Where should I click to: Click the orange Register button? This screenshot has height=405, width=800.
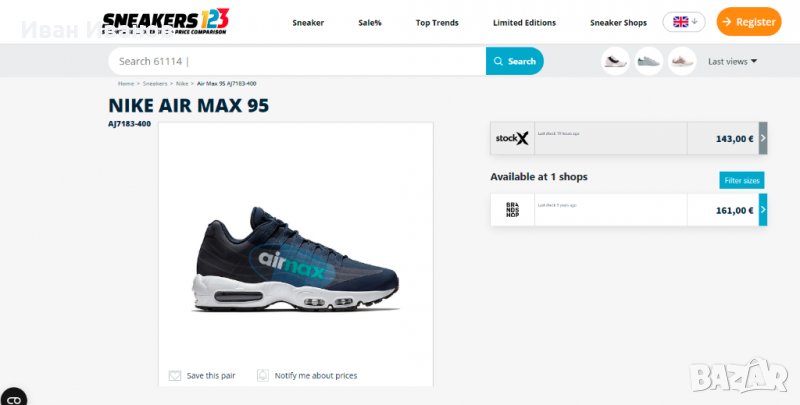point(749,21)
